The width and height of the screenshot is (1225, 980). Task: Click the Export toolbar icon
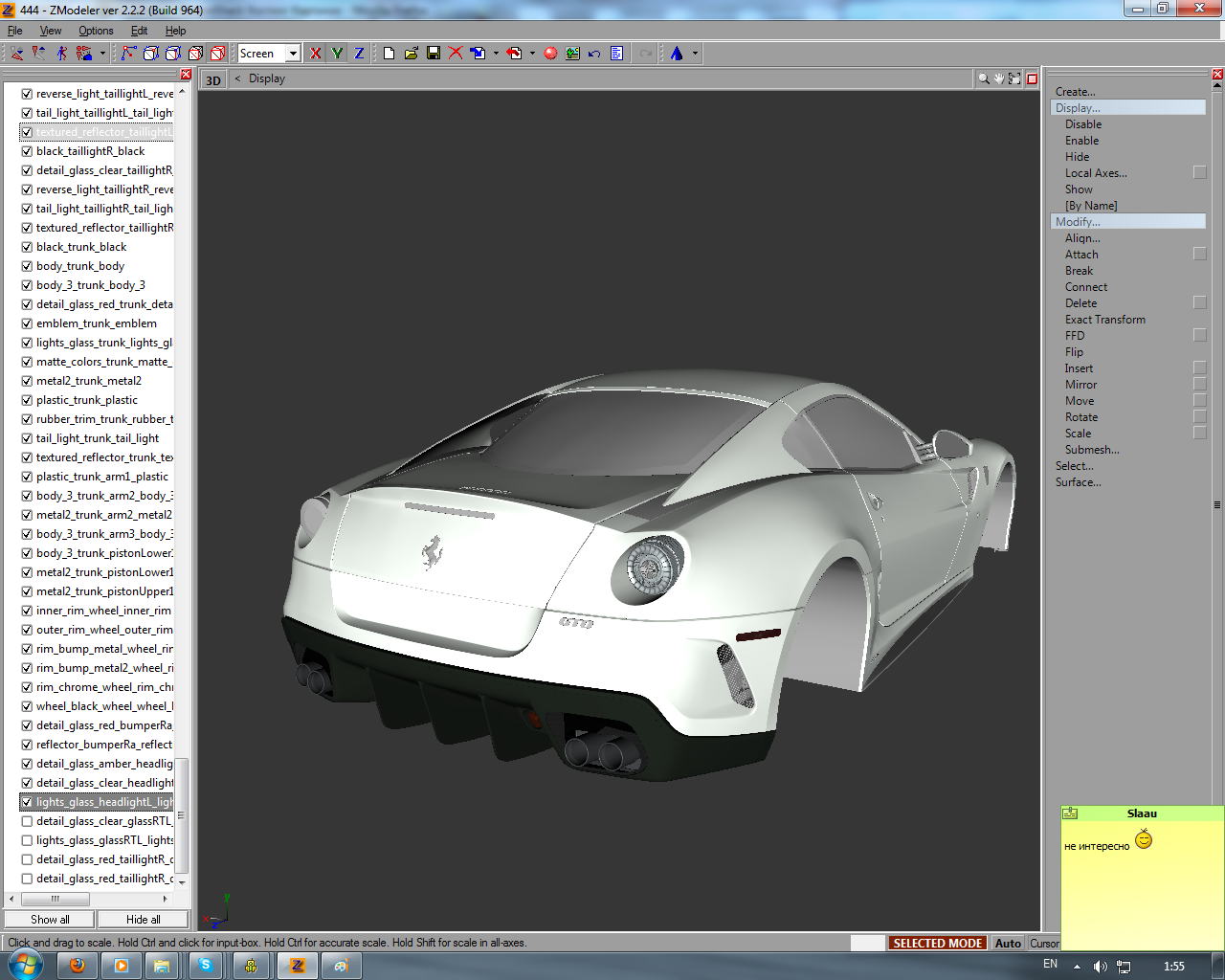point(514,54)
